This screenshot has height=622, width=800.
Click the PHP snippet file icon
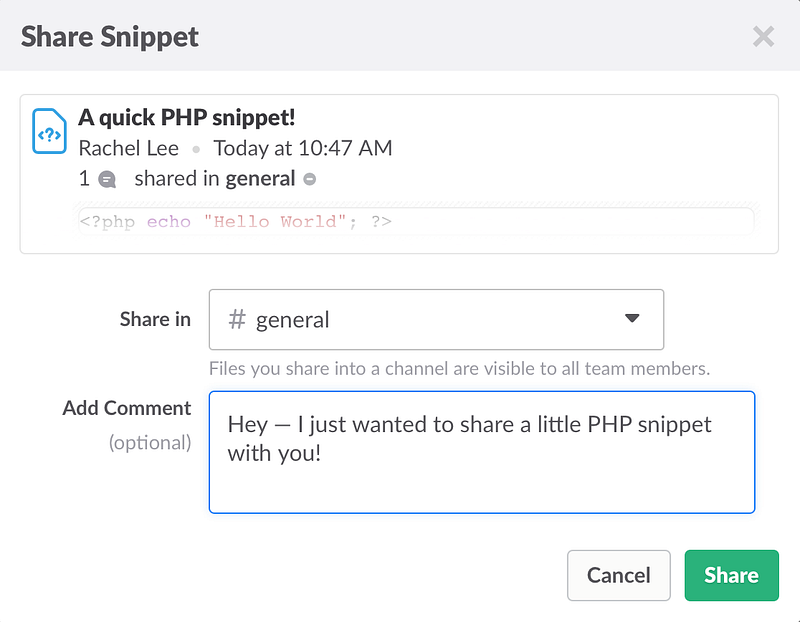[49, 131]
